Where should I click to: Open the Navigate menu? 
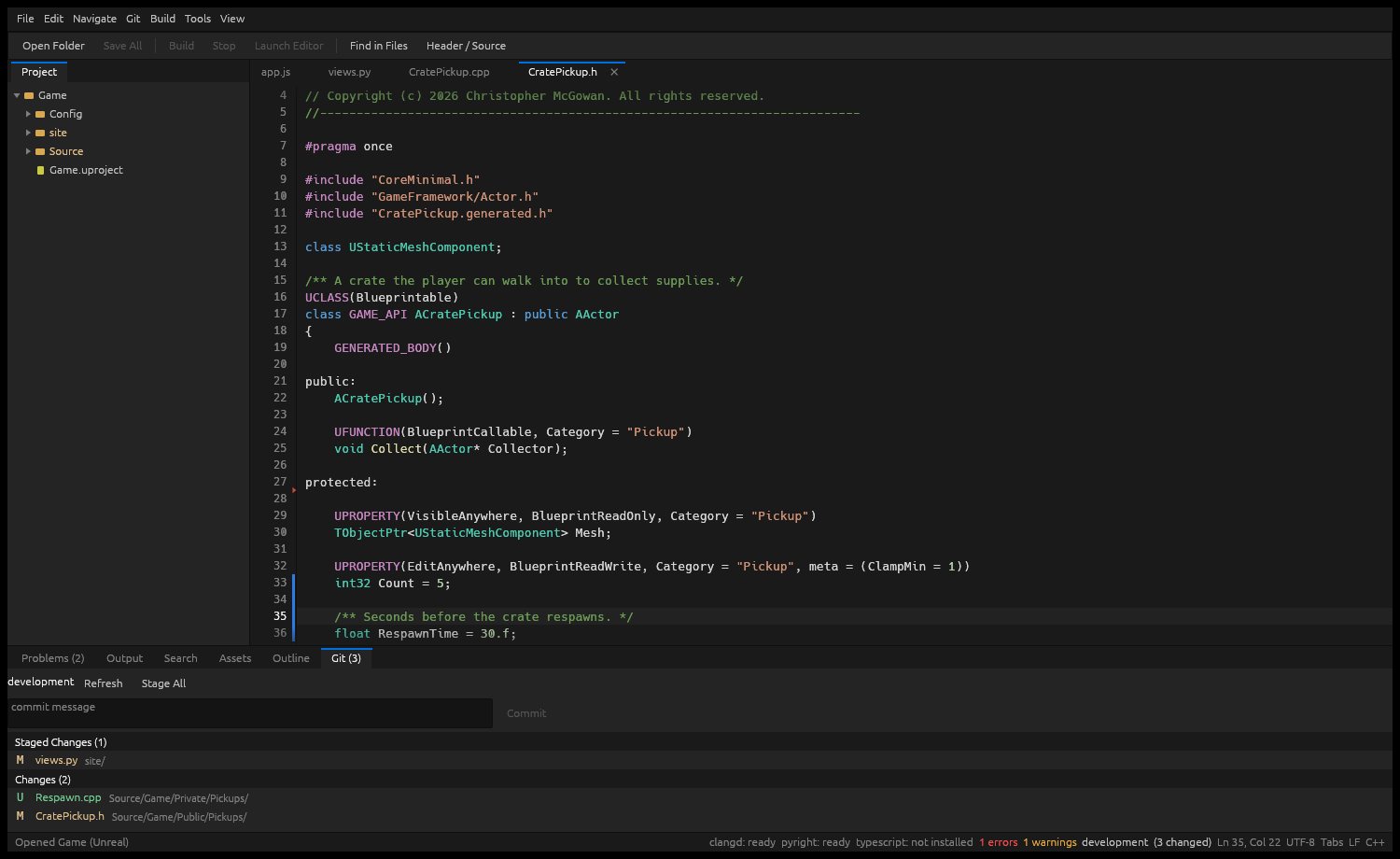(95, 19)
